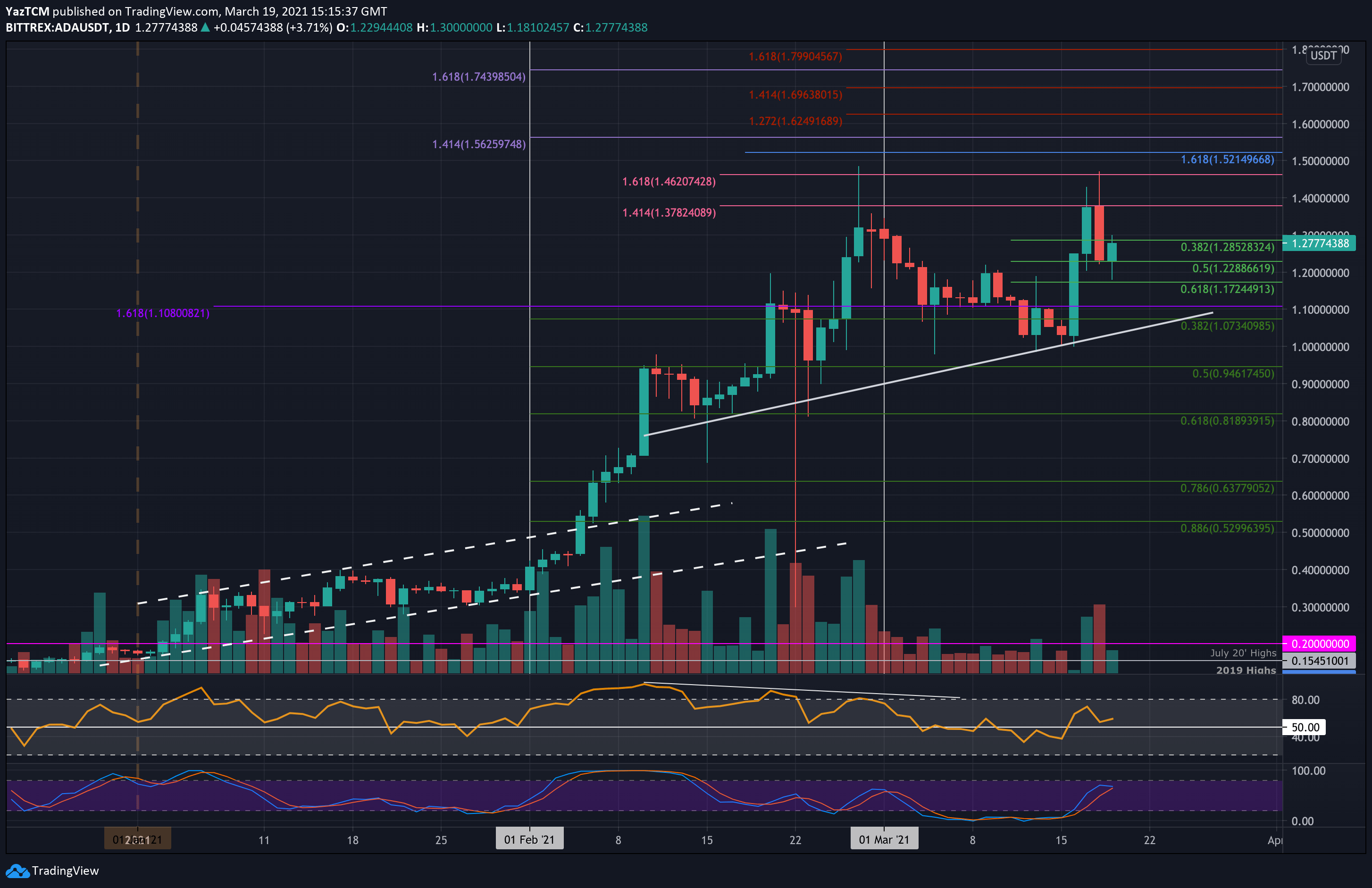Image resolution: width=1372 pixels, height=888 pixels.
Task: Select the 01 Feb '21 date marker
Action: pos(529,839)
